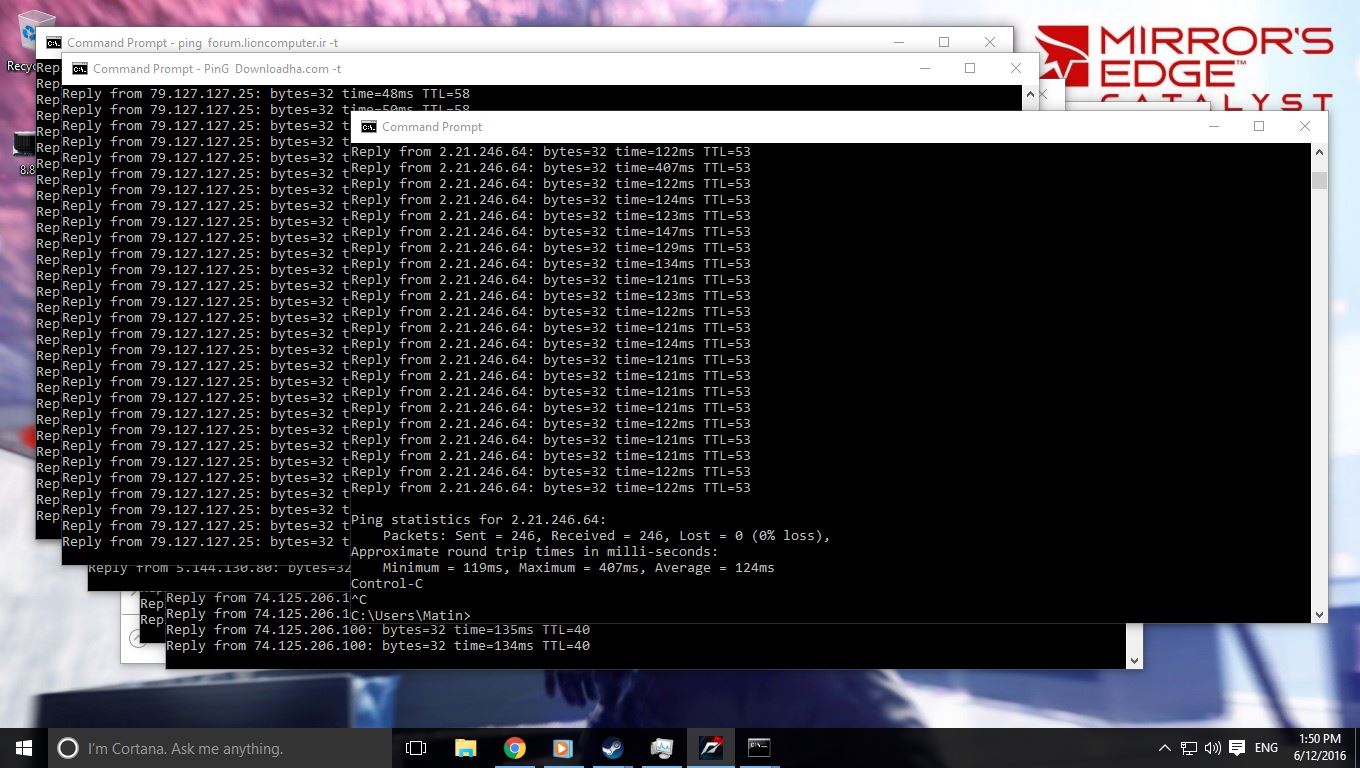Open the front Command Prompt system menu icon
The image size is (1360, 768).
tap(369, 127)
